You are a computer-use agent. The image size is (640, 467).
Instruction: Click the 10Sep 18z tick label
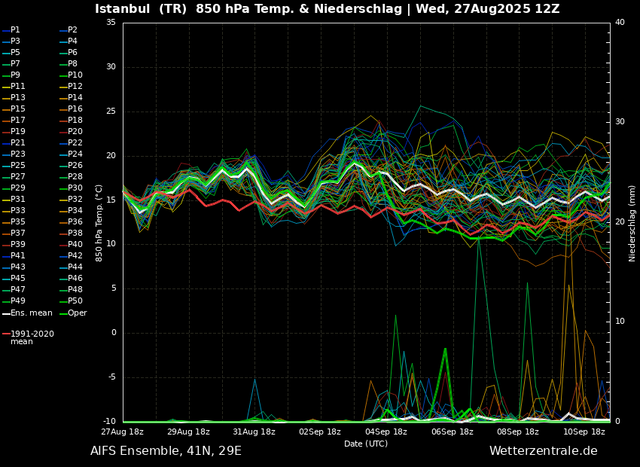584,432
